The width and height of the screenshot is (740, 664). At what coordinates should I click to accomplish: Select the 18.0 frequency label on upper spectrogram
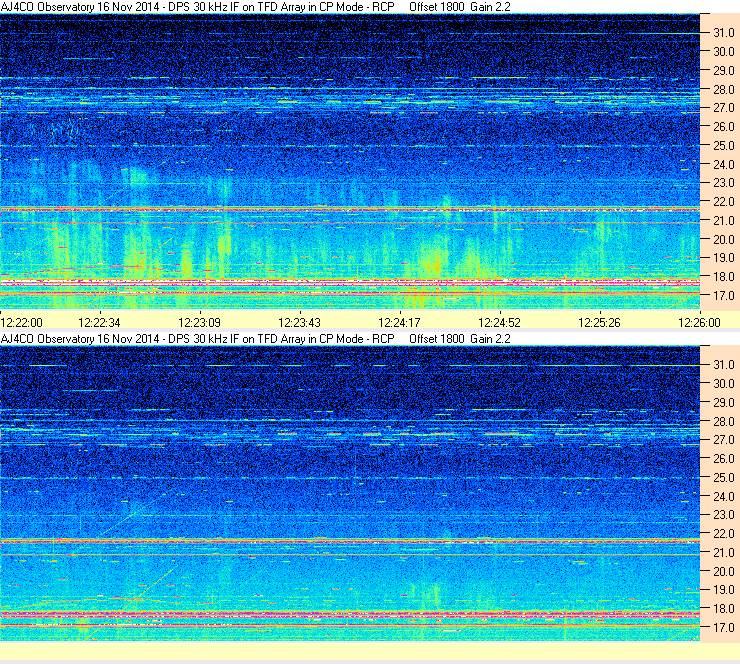point(724,277)
